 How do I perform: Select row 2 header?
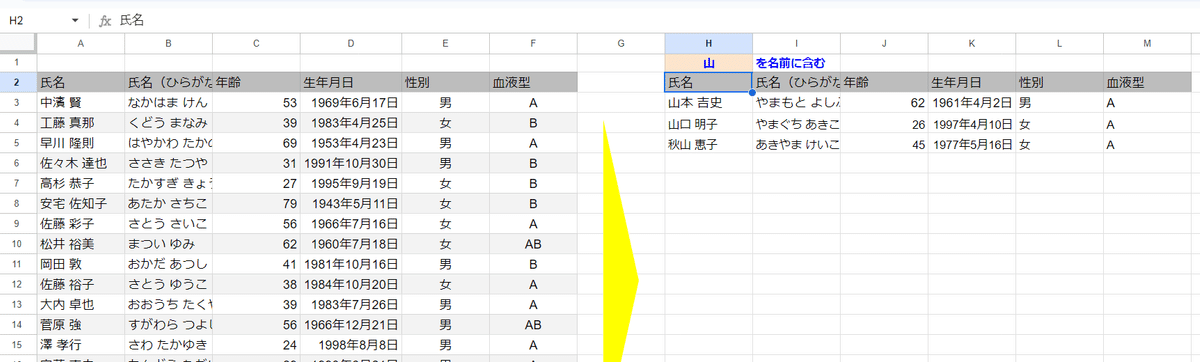click(18, 82)
